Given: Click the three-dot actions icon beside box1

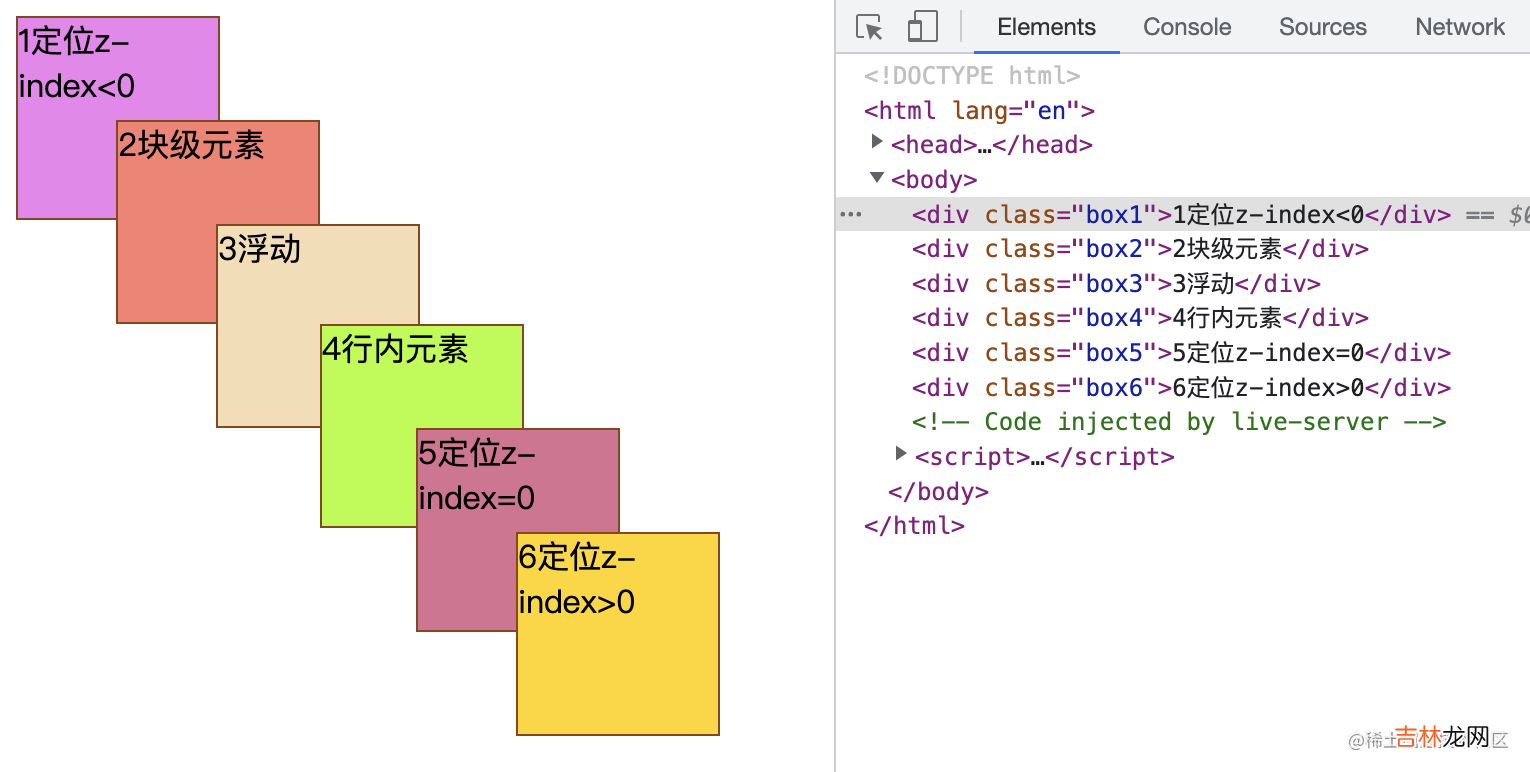Looking at the screenshot, I should pos(850,215).
